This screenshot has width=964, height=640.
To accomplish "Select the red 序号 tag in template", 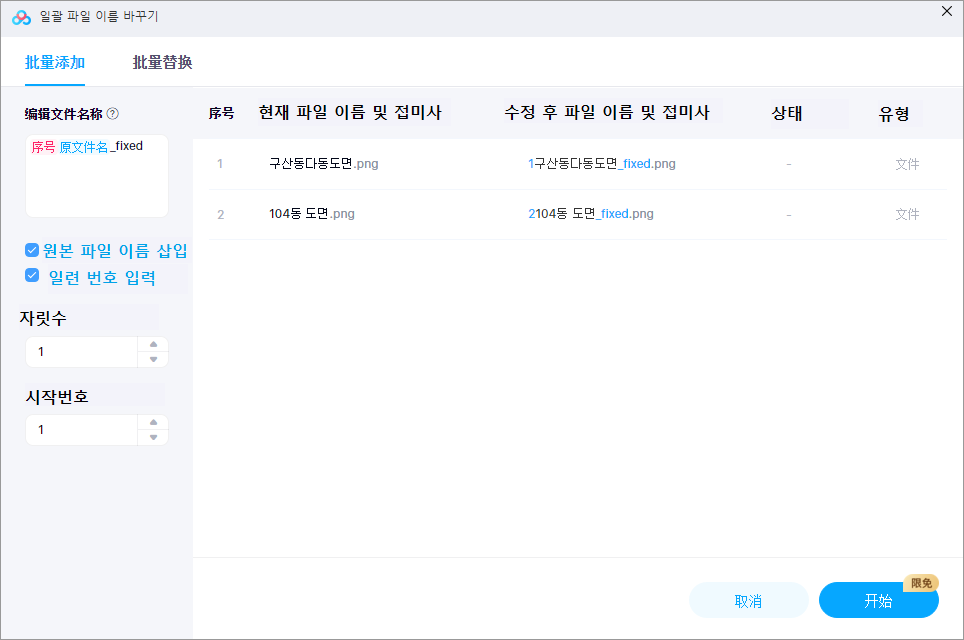I will click(43, 147).
